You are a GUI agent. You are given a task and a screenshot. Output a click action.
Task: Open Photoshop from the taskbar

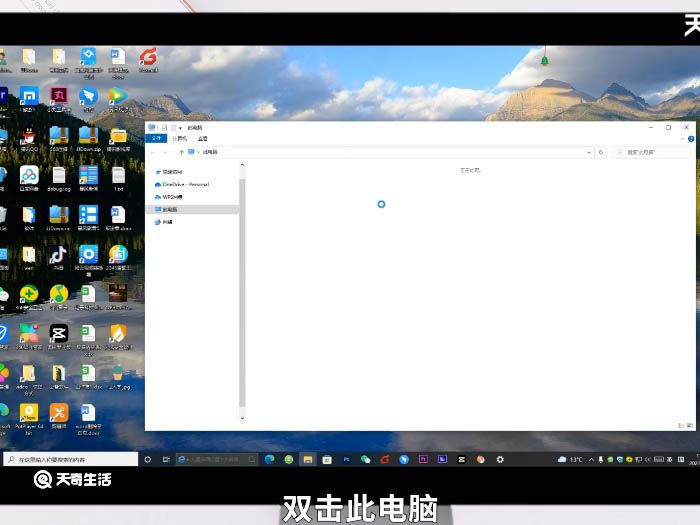tap(346, 459)
